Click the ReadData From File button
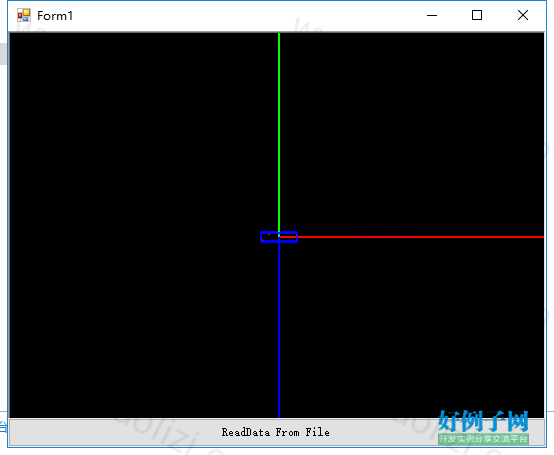Screen dimensions: 554x455 [x=277, y=432]
